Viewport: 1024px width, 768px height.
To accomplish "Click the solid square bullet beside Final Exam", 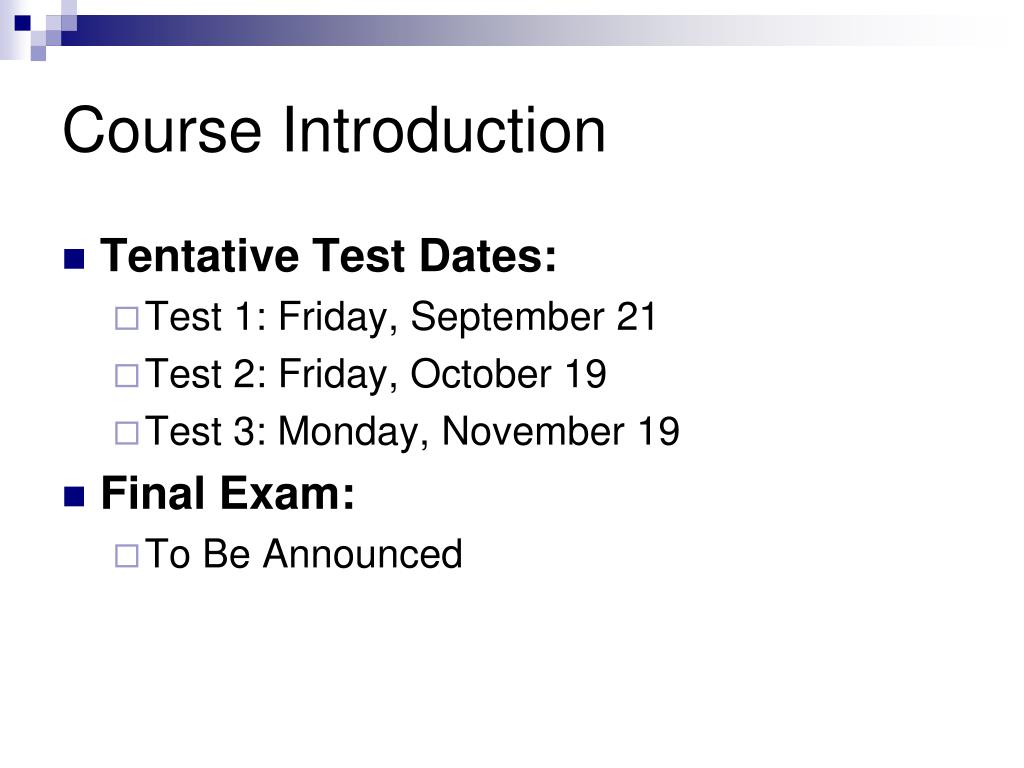I will pos(74,496).
